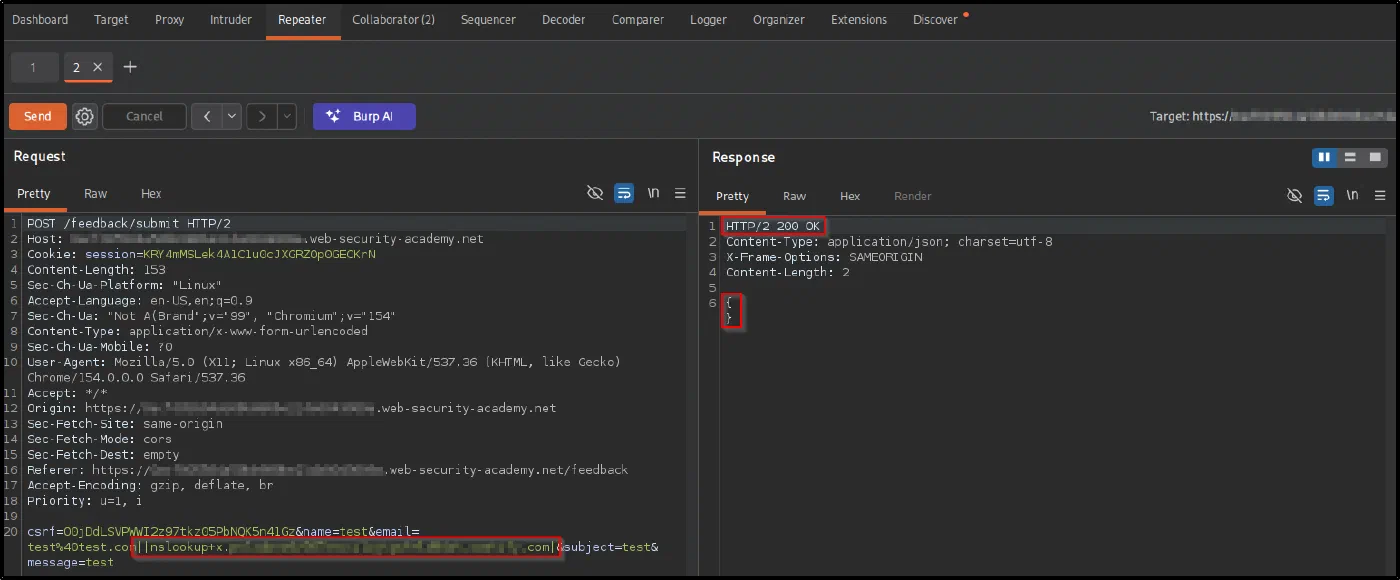Switch to the Sequencer tab
Screen dimensions: 1400x580
(488, 19)
